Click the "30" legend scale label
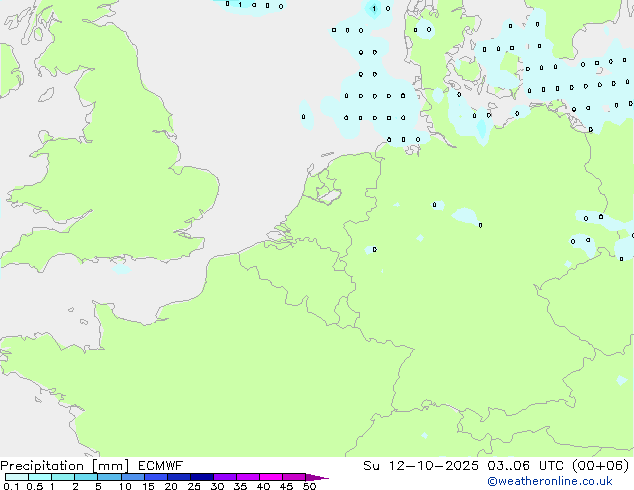The image size is (634, 490). click(x=217, y=486)
